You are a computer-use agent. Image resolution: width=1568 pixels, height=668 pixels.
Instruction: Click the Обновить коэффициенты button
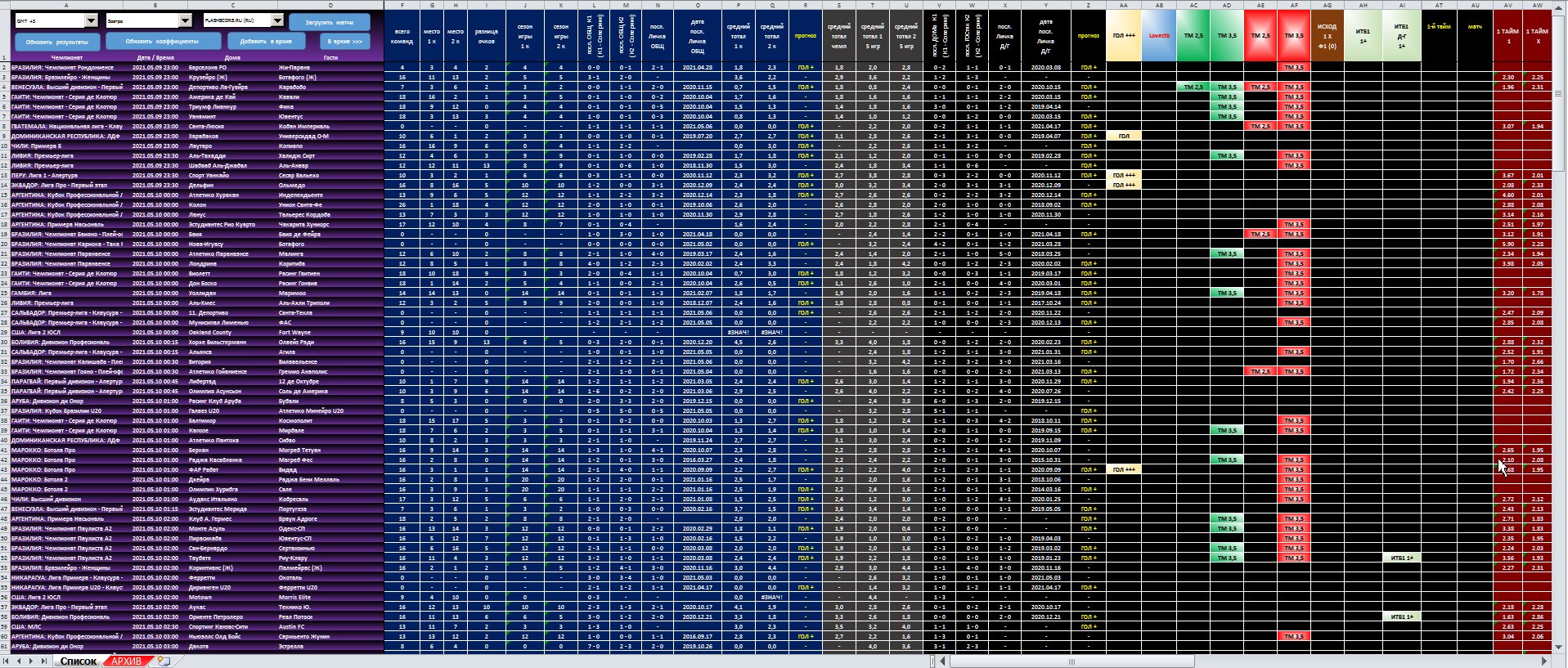click(x=162, y=41)
